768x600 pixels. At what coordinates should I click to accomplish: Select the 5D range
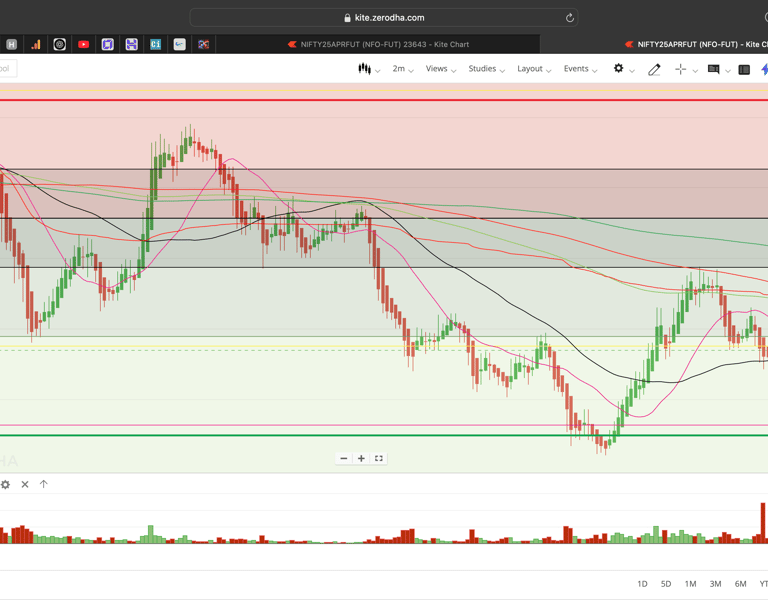(x=666, y=584)
